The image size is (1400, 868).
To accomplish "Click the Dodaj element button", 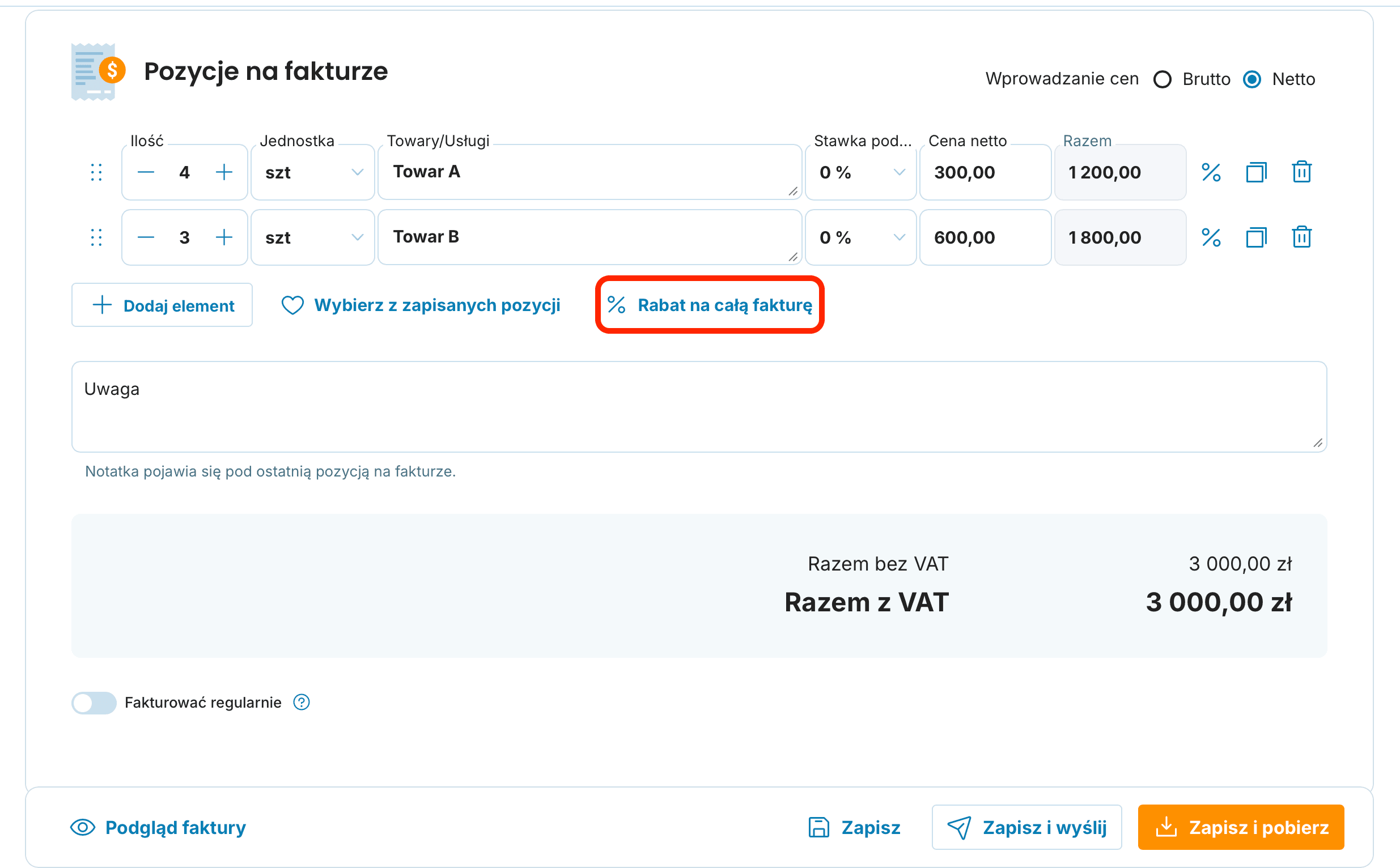I will [x=162, y=305].
